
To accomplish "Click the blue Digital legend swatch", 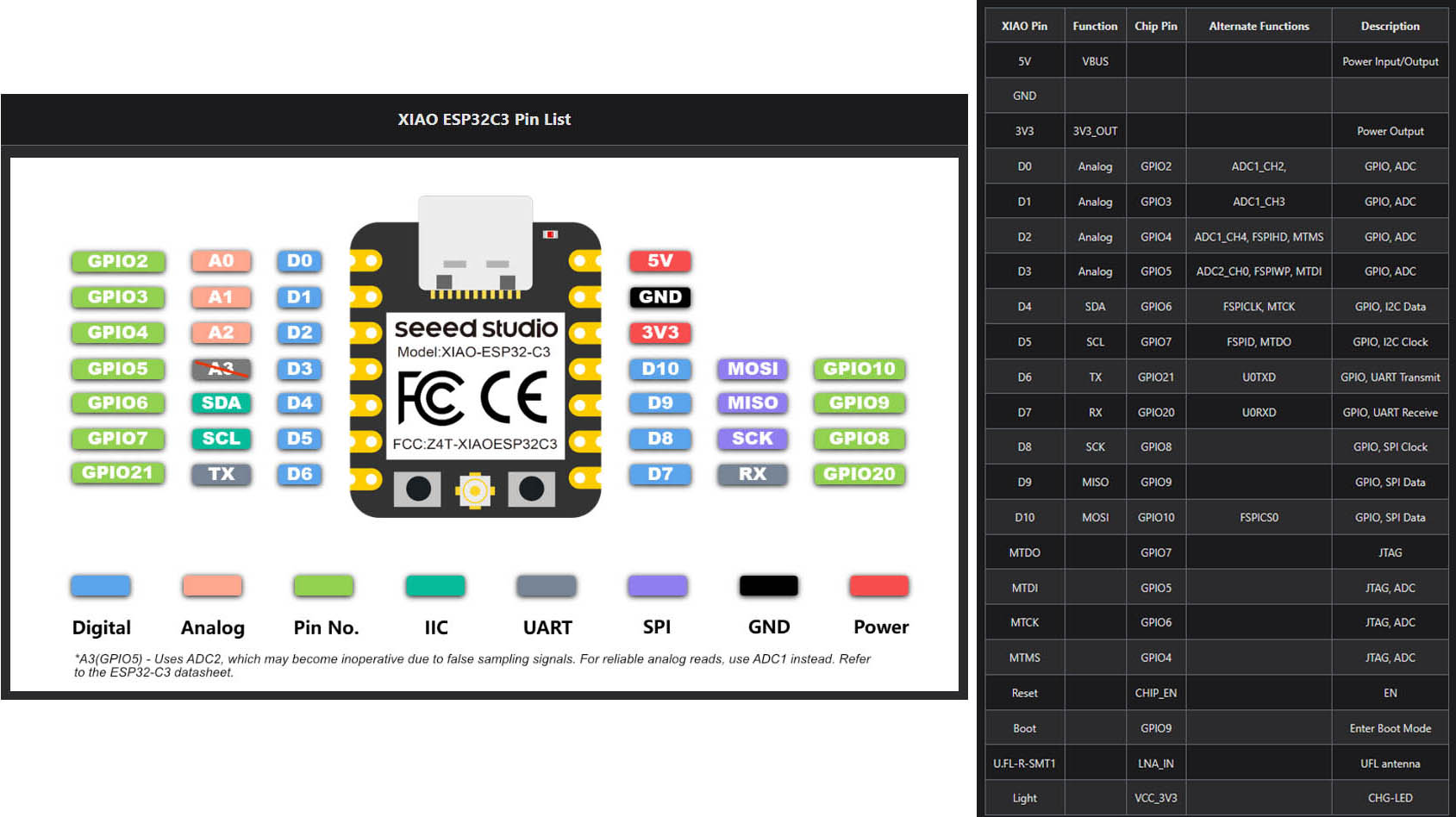I will tap(101, 586).
